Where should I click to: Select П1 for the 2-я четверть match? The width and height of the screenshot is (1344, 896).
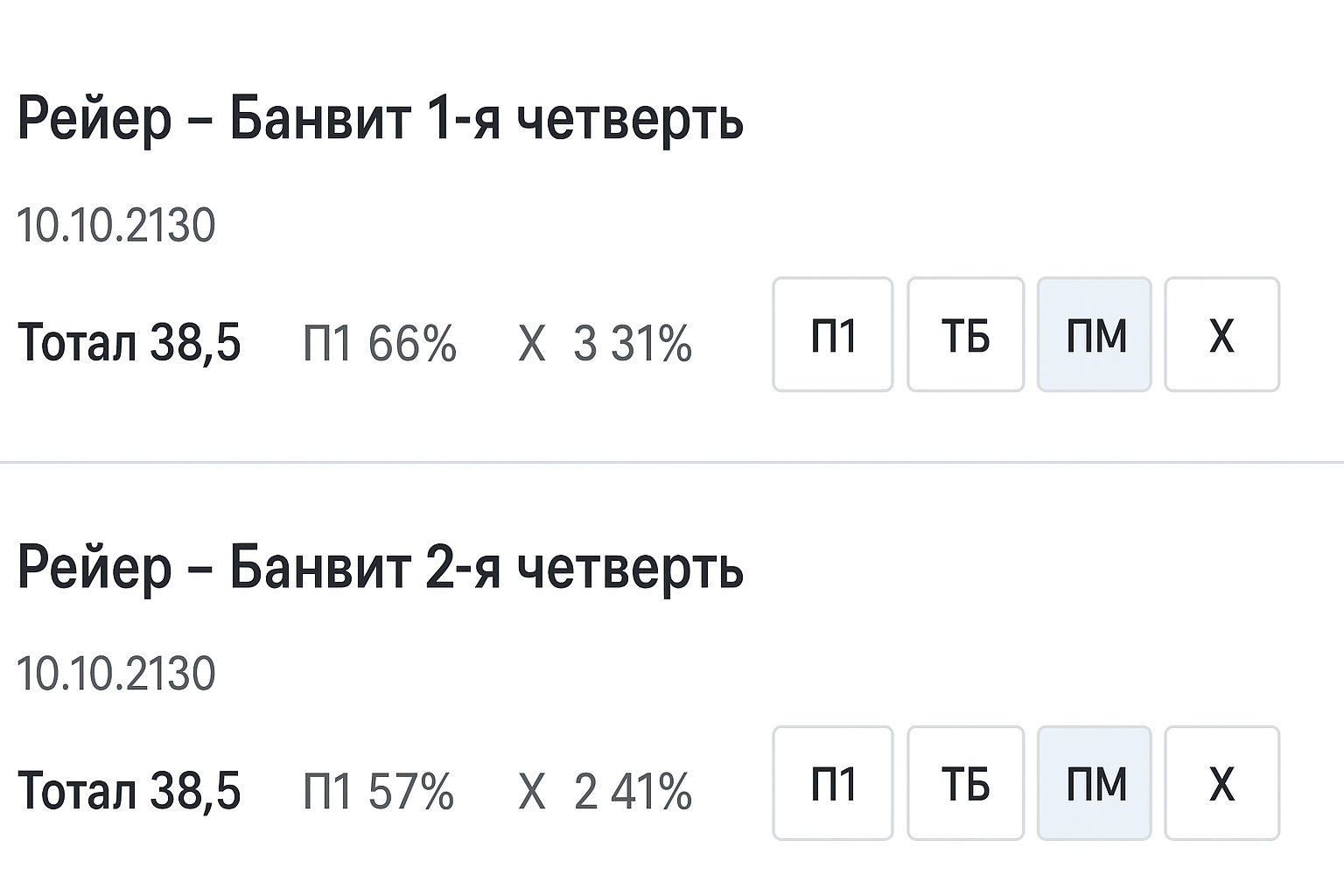[832, 783]
